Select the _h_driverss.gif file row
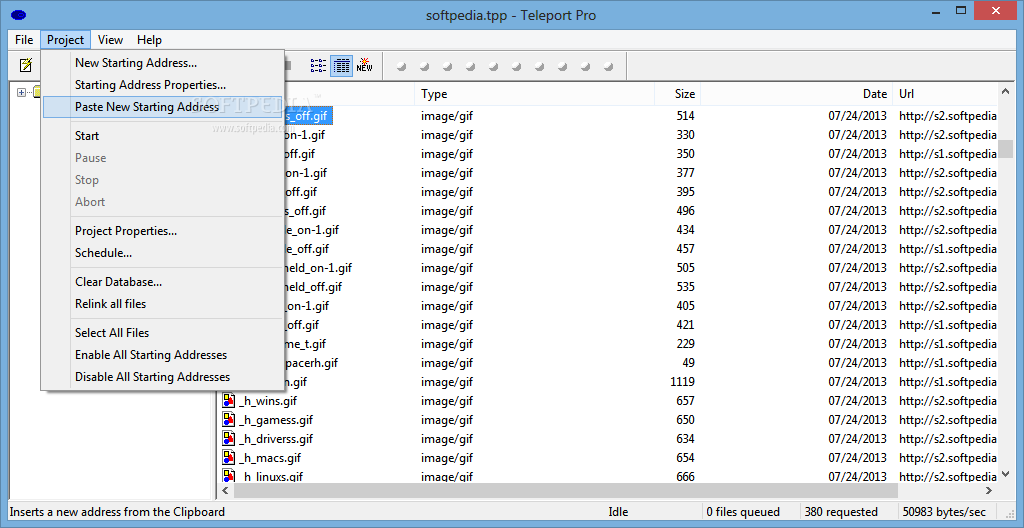This screenshot has width=1024, height=528. 609,438
